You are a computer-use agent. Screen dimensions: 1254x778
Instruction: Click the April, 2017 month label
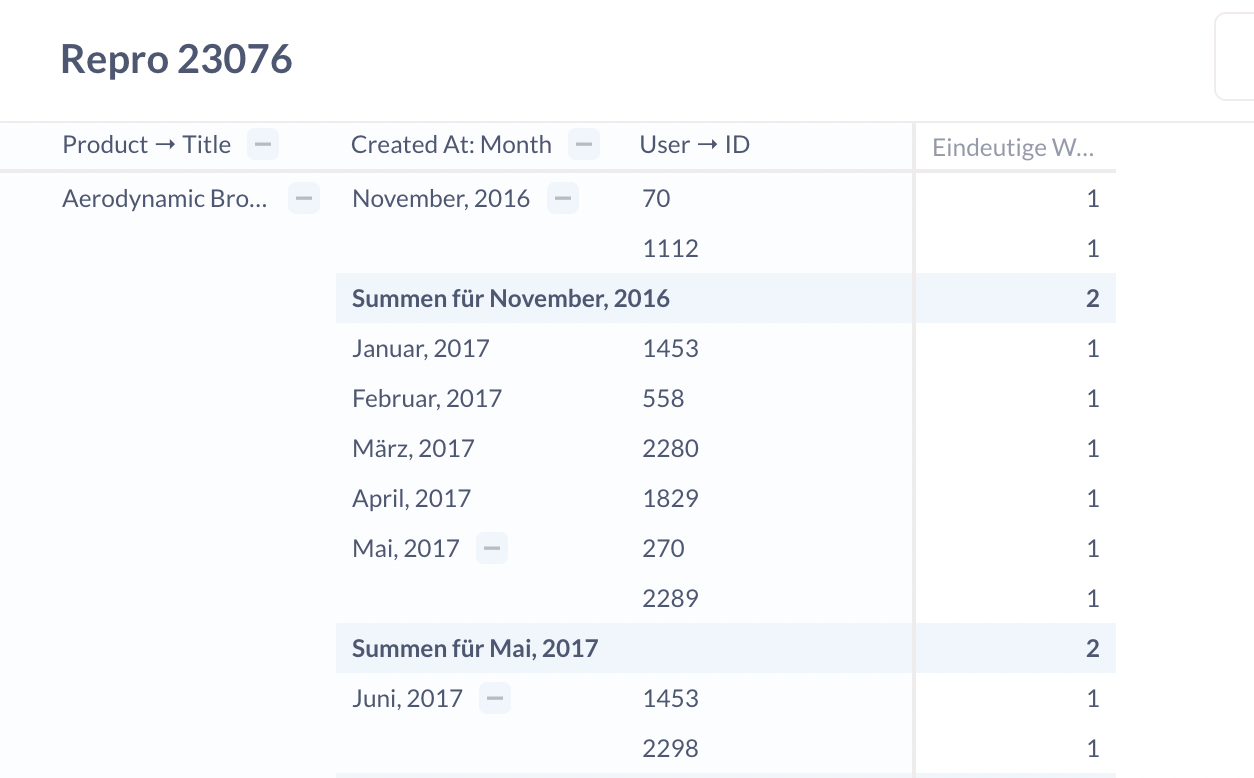(411, 497)
